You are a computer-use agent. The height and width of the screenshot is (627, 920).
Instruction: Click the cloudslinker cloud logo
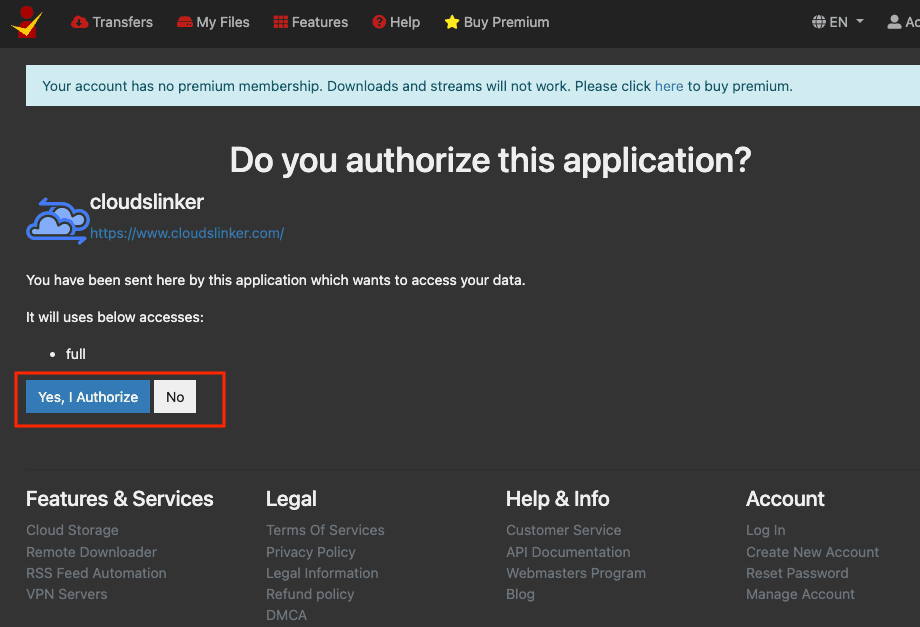pyautogui.click(x=58, y=221)
